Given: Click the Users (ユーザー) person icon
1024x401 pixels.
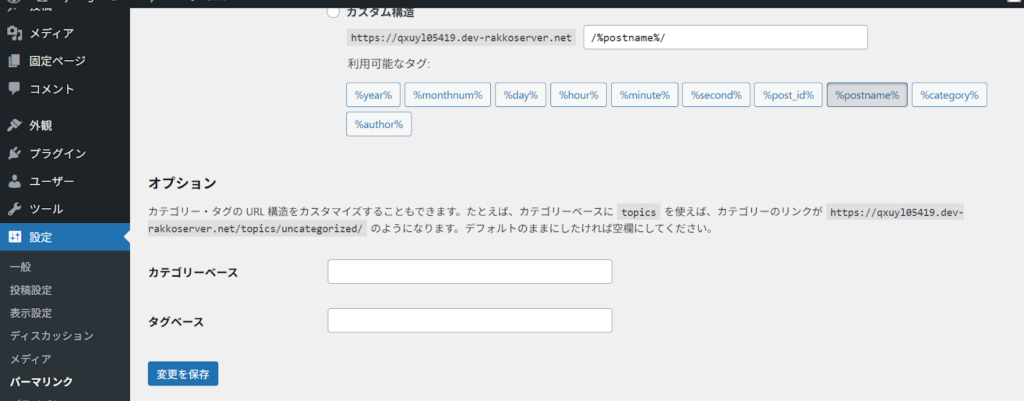Looking at the screenshot, I should (x=15, y=182).
